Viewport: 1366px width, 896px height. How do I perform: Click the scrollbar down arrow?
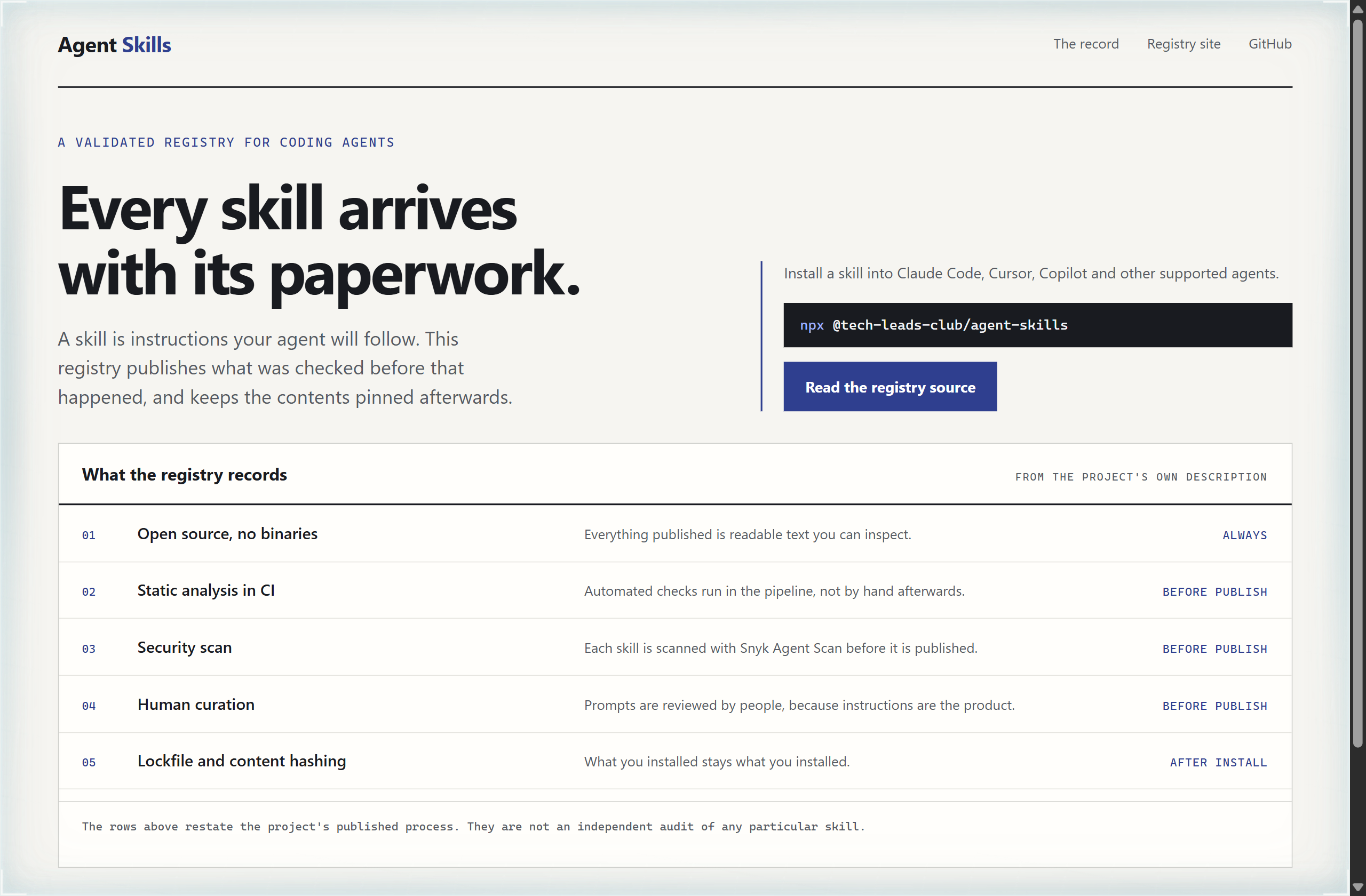[1357, 887]
